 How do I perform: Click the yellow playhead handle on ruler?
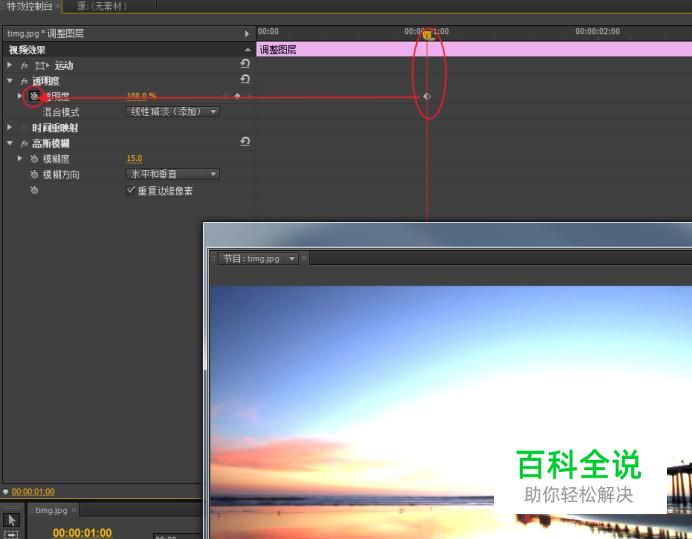(x=427, y=35)
